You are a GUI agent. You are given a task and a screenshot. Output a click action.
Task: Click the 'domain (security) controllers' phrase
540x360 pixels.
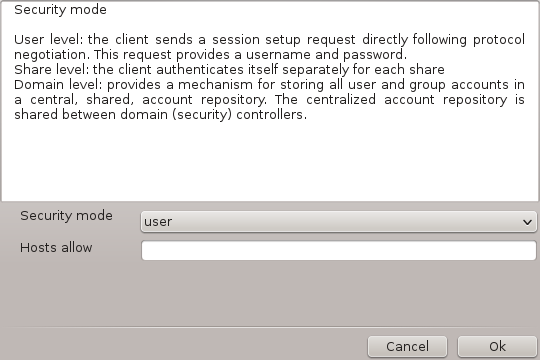211,115
